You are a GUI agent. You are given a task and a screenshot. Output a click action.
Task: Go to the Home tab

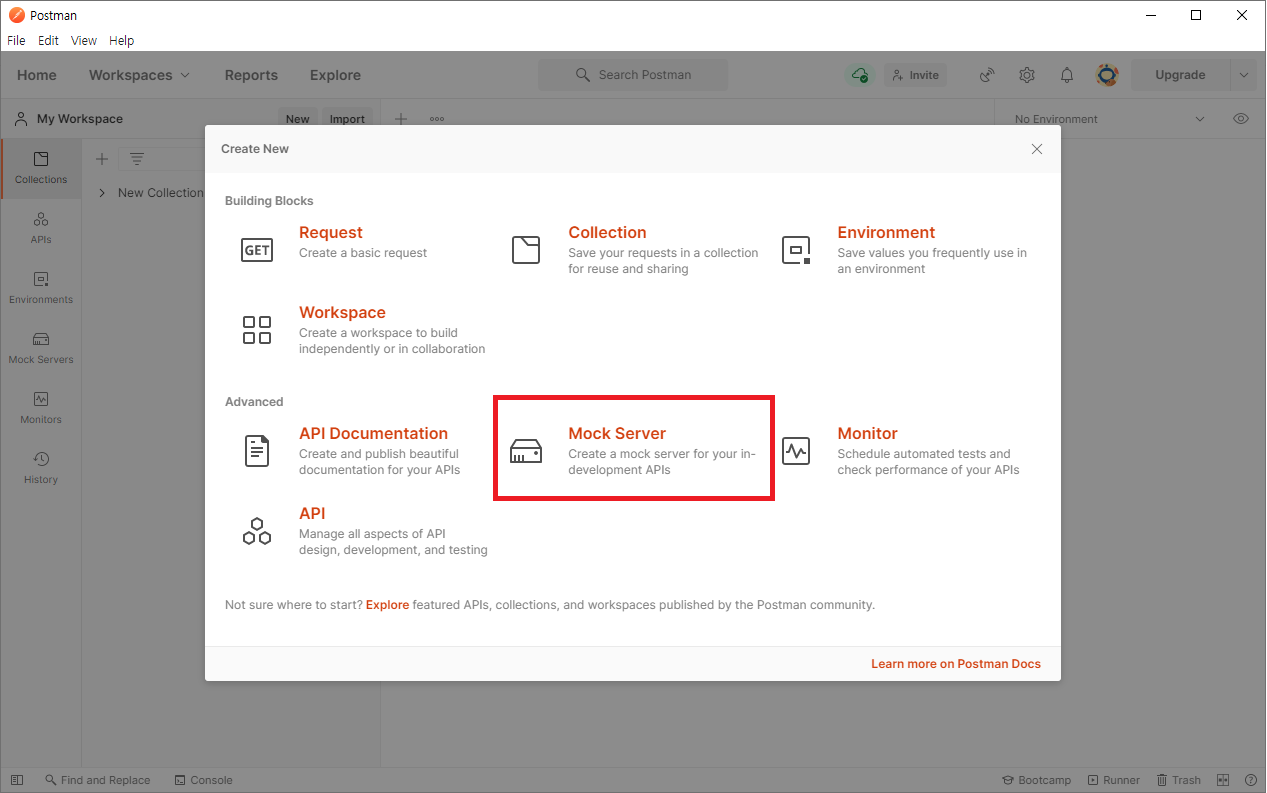point(37,75)
